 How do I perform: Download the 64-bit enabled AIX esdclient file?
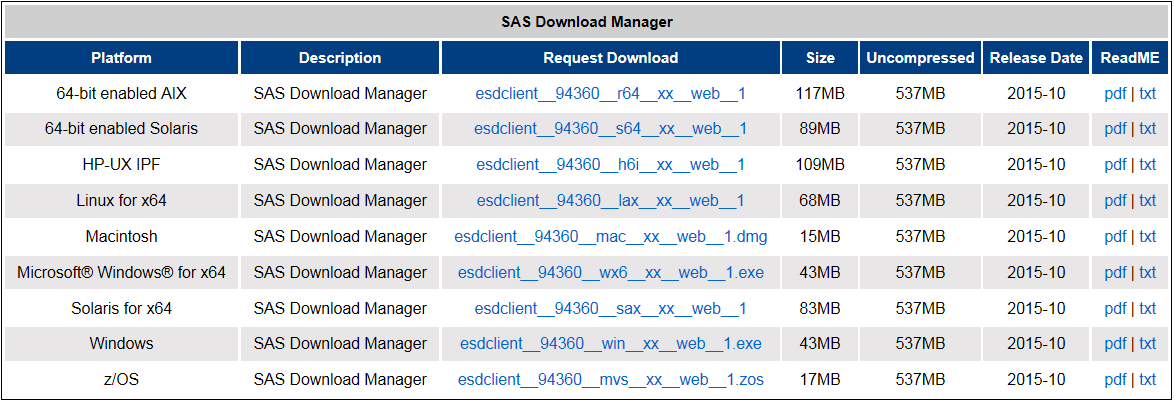tap(610, 94)
